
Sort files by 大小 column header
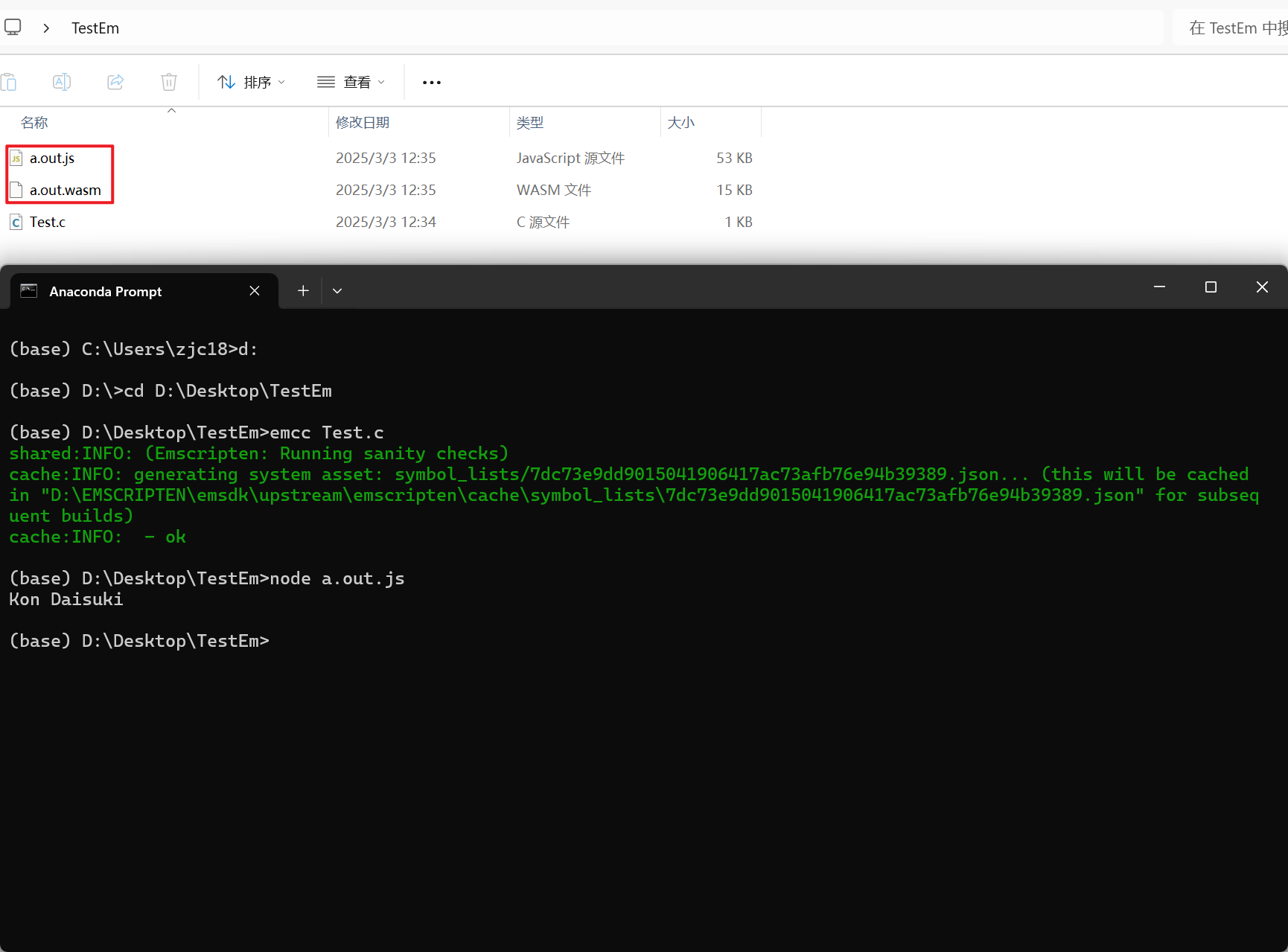tap(680, 123)
